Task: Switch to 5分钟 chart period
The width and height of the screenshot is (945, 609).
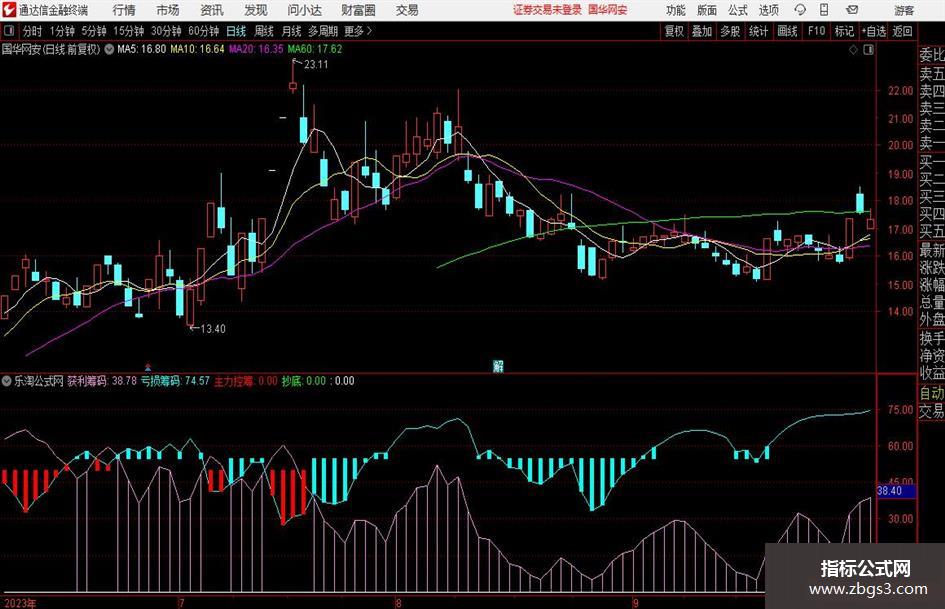Action: click(93, 31)
